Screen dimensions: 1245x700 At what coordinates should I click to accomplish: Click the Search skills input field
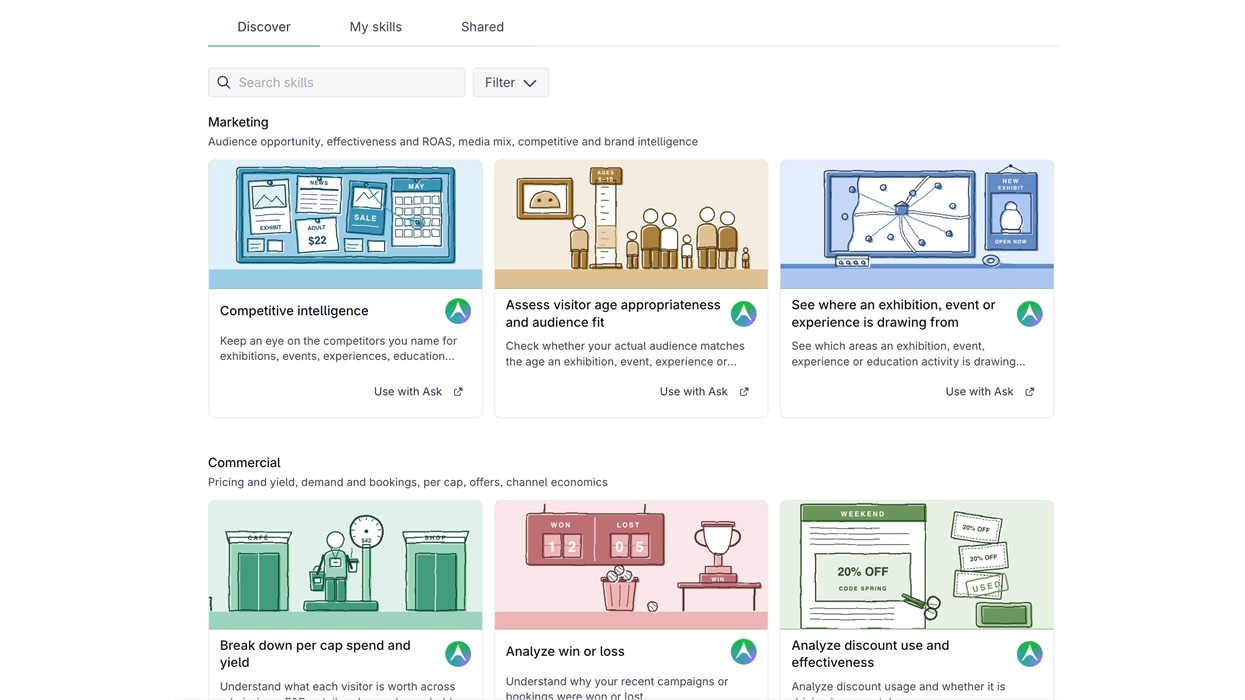tap(337, 82)
